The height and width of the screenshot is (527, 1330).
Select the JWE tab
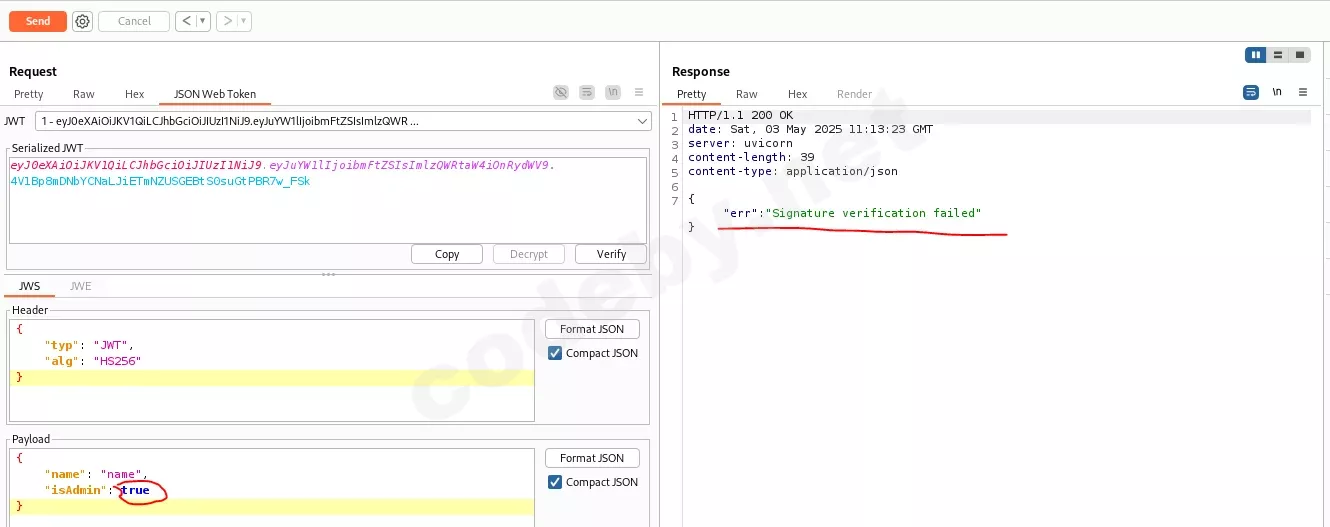[81, 286]
